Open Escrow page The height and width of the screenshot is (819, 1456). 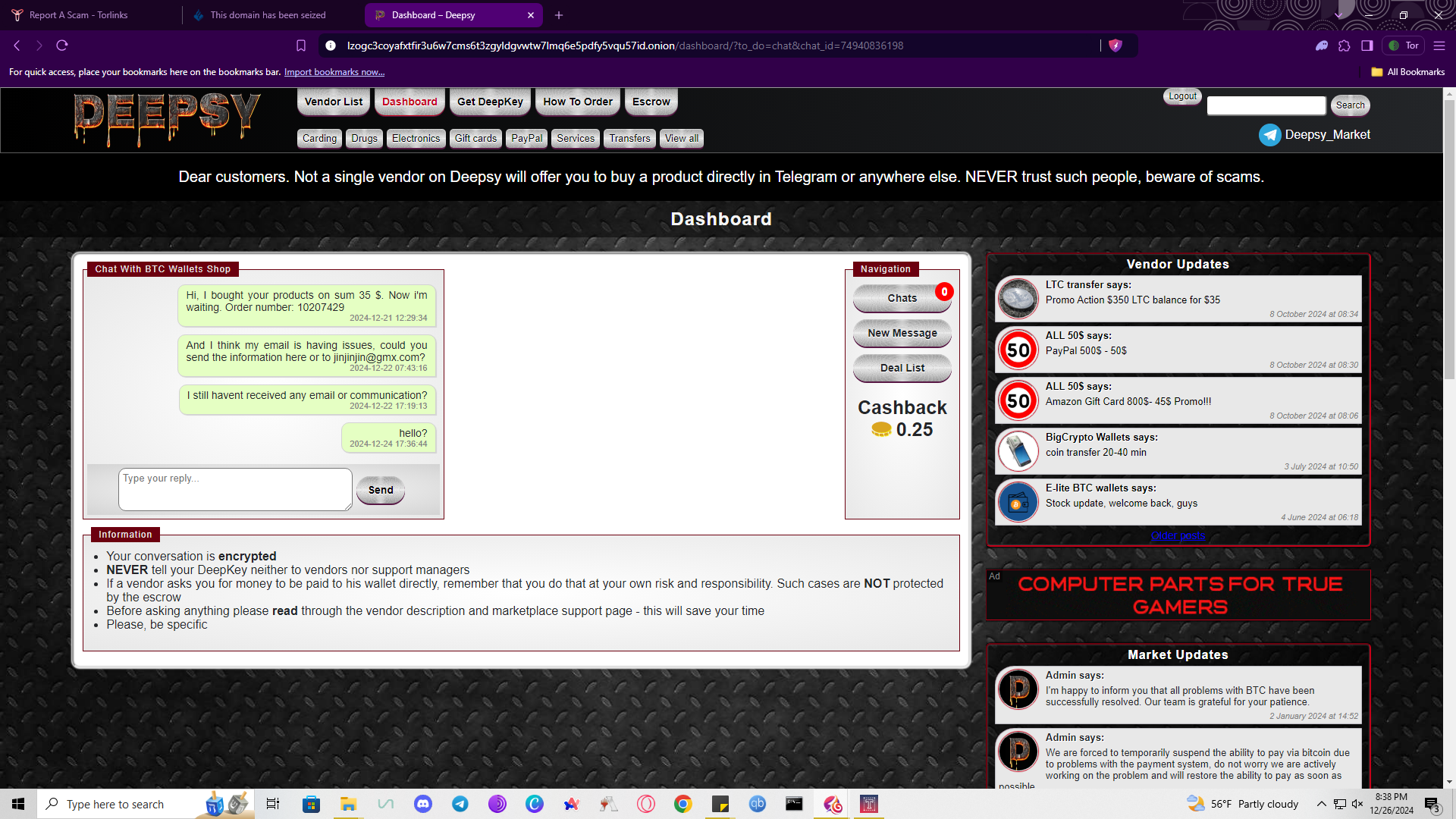pos(651,102)
